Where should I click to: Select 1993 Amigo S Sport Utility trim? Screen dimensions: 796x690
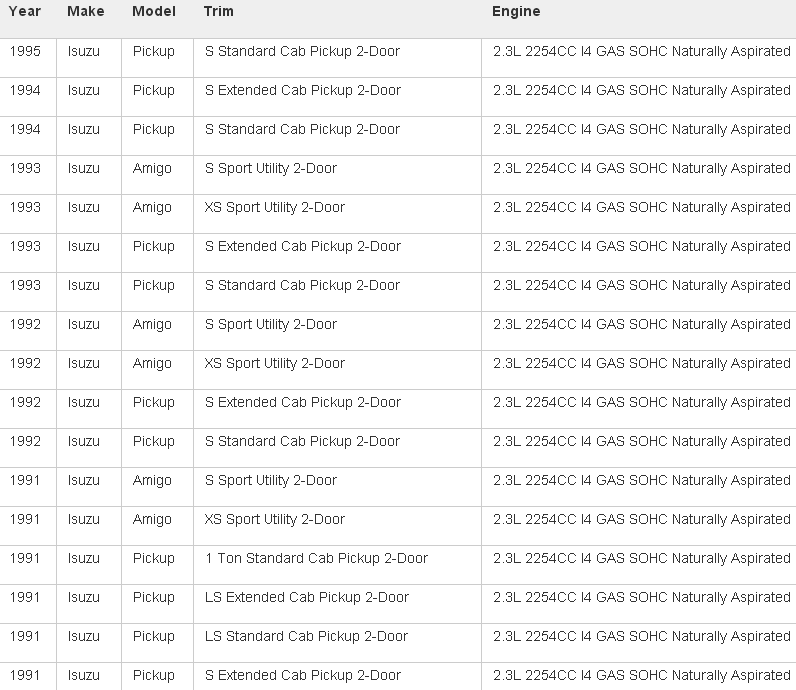[271, 168]
